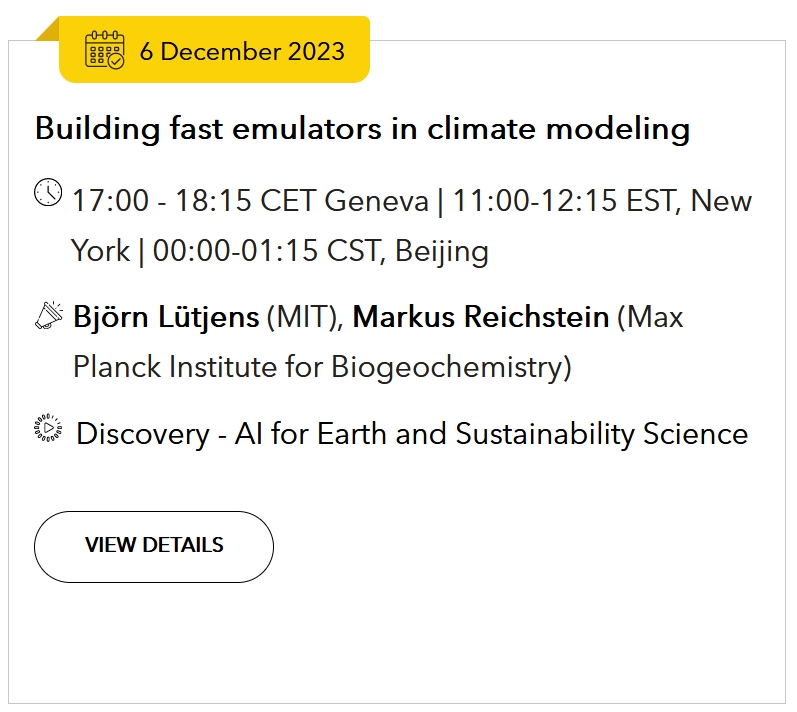Click the 00:00-01:15 CST, Beijing time text
Viewport: 797px width, 712px height.
tap(321, 251)
